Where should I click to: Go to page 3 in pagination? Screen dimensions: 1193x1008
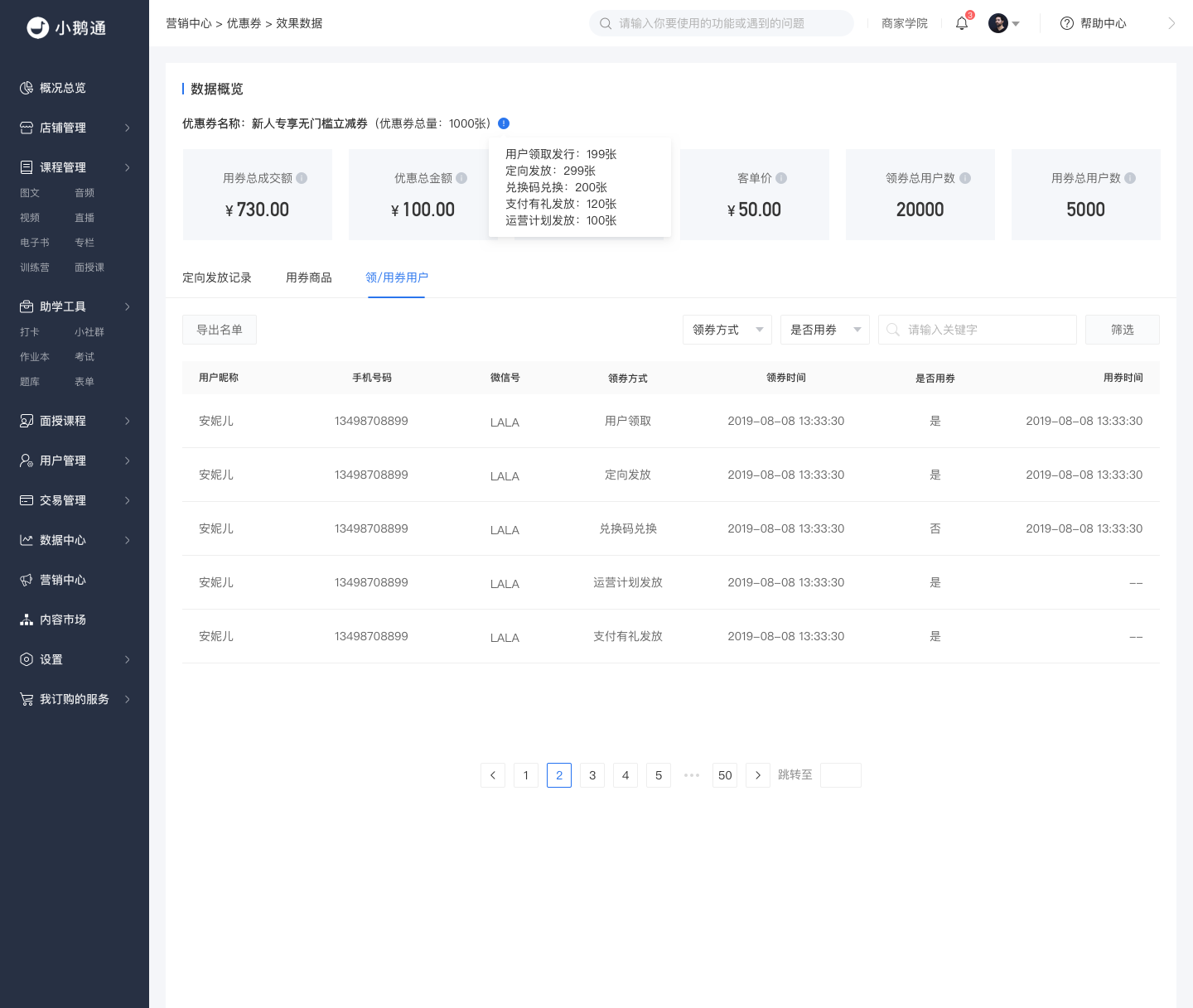(x=592, y=775)
